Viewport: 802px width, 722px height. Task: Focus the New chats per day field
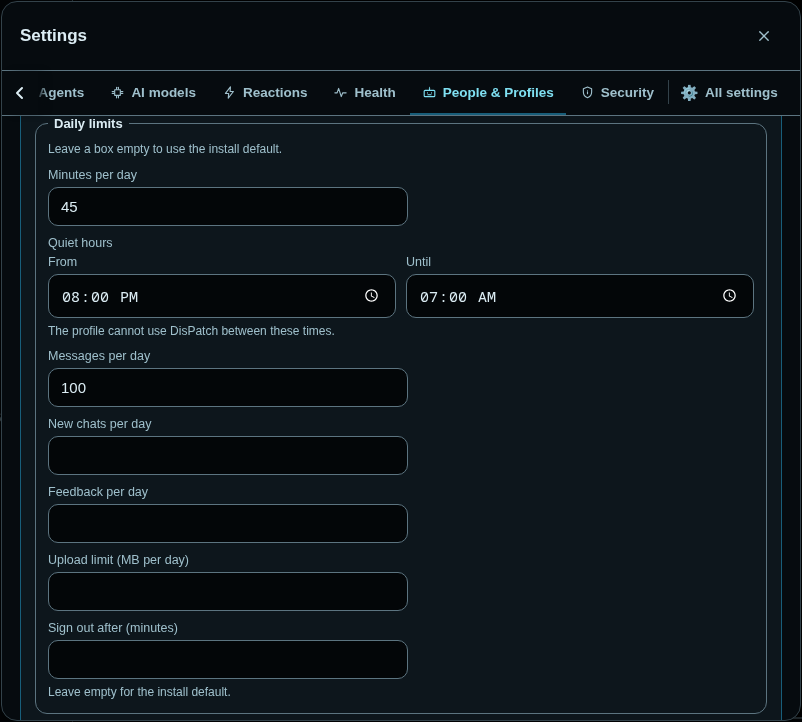[x=228, y=456]
